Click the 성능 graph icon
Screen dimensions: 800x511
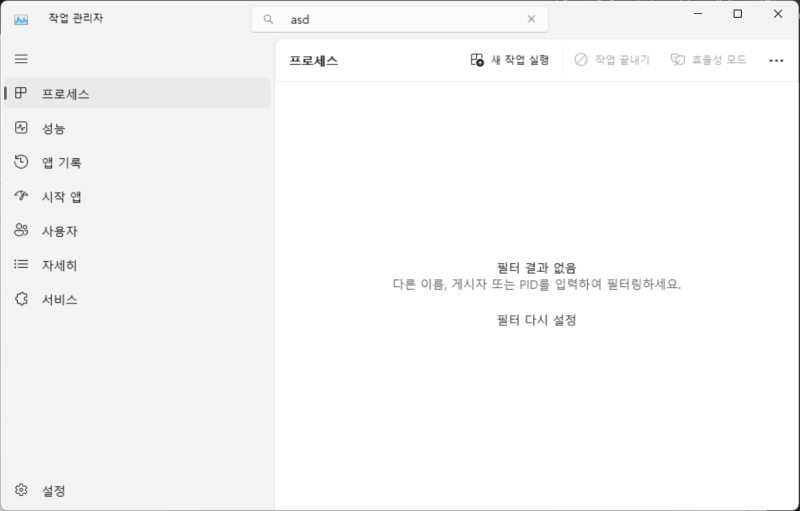21,127
